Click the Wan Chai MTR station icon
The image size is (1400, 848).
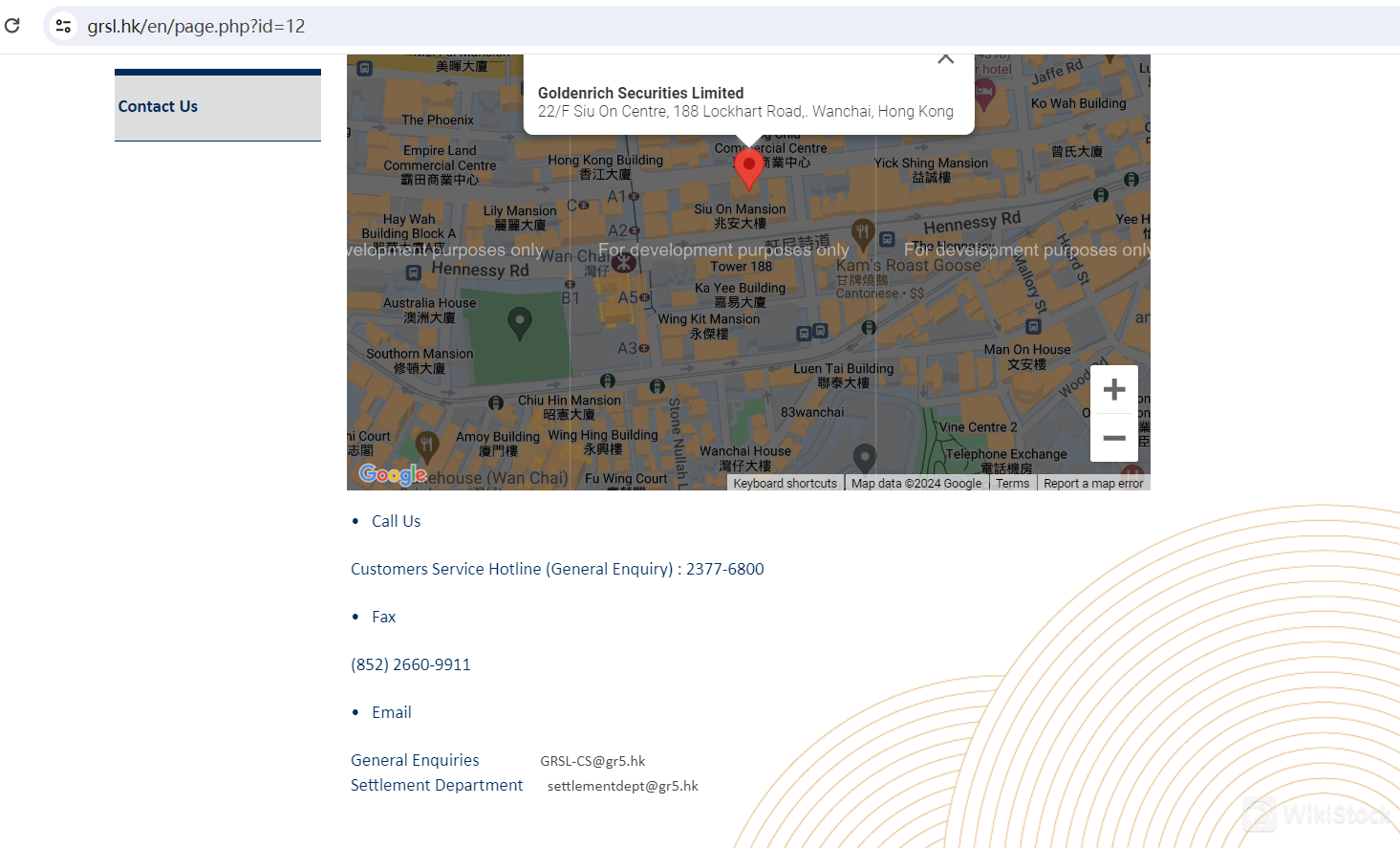624,260
